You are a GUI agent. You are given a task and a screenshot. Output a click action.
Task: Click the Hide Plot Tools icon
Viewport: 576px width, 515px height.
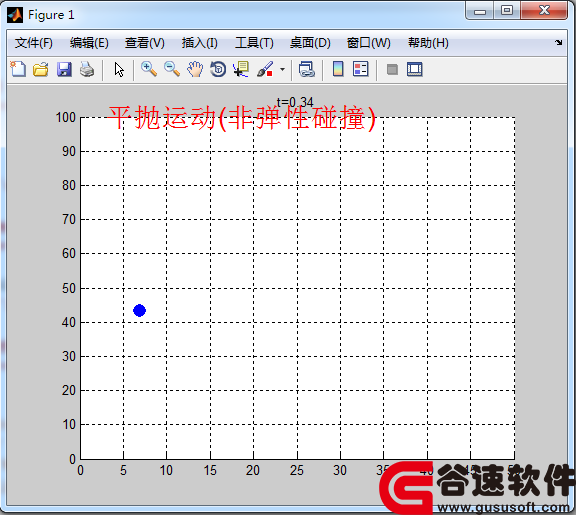tap(392, 69)
